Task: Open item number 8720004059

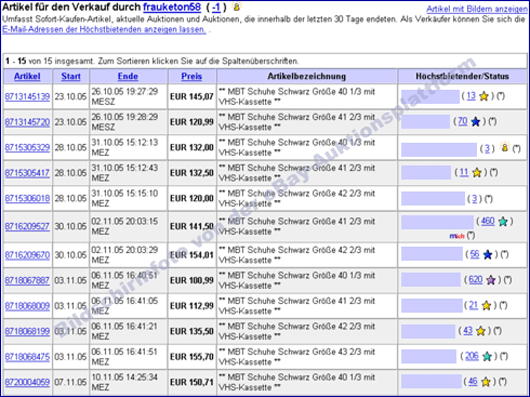Action: point(27,382)
